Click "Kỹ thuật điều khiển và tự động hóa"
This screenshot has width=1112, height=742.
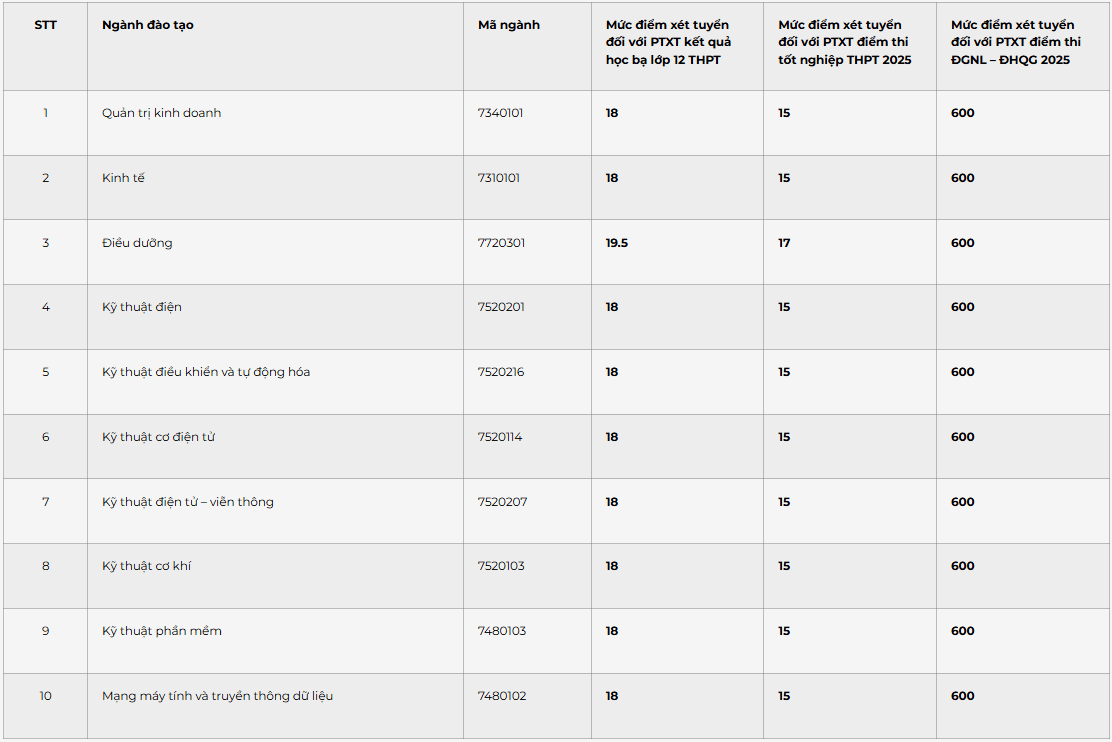(206, 372)
